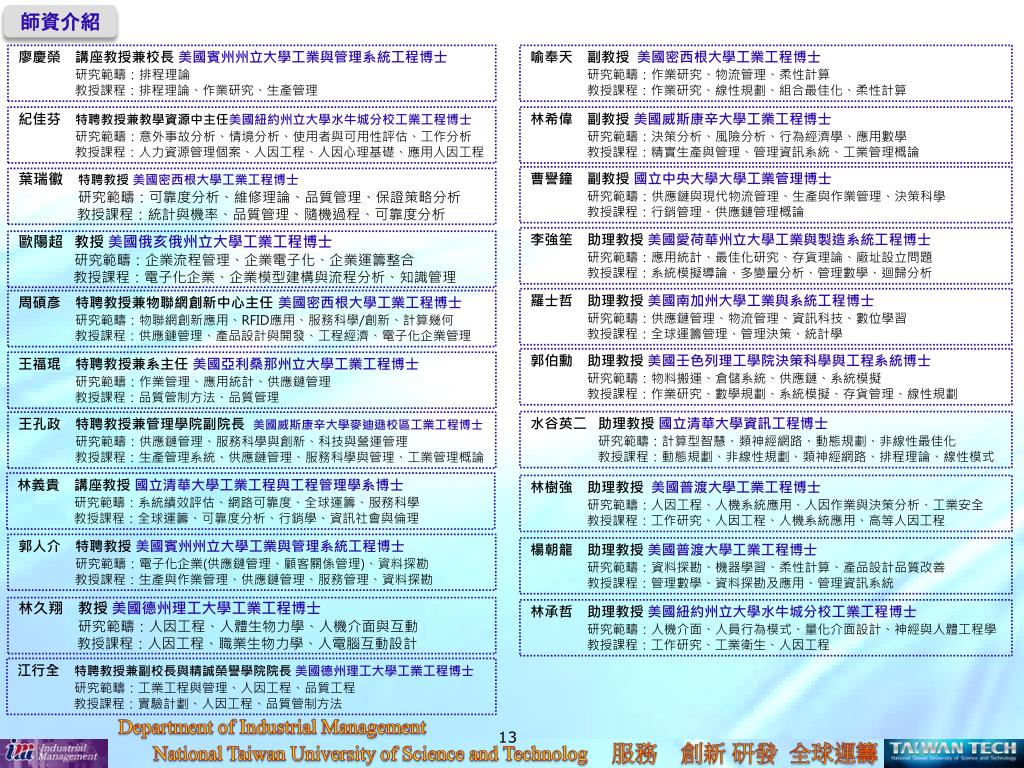The image size is (1024, 768).
Task: Click the name 紀佳芬
Action: click(39, 119)
